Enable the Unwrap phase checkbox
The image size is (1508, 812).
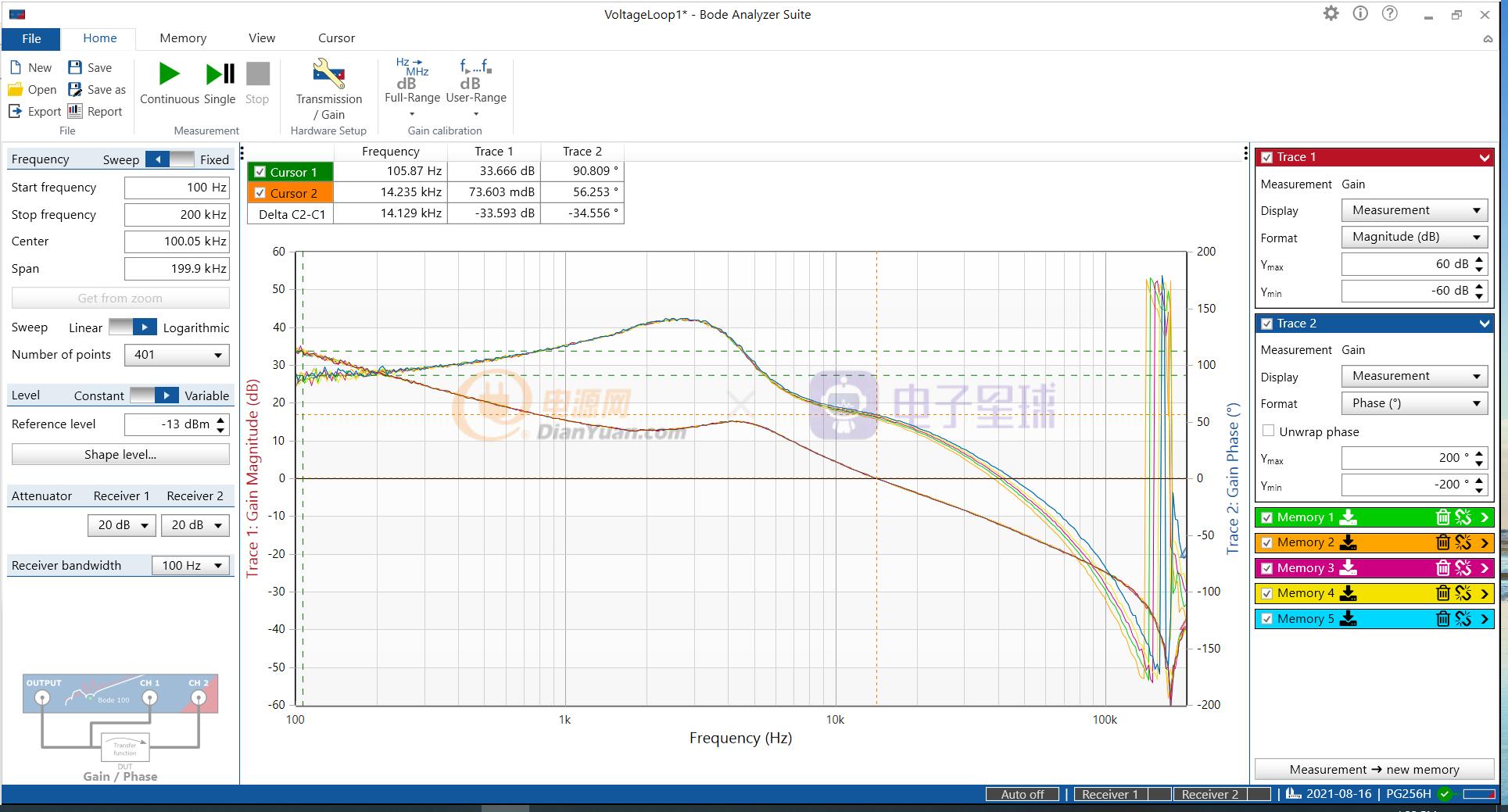(1268, 431)
